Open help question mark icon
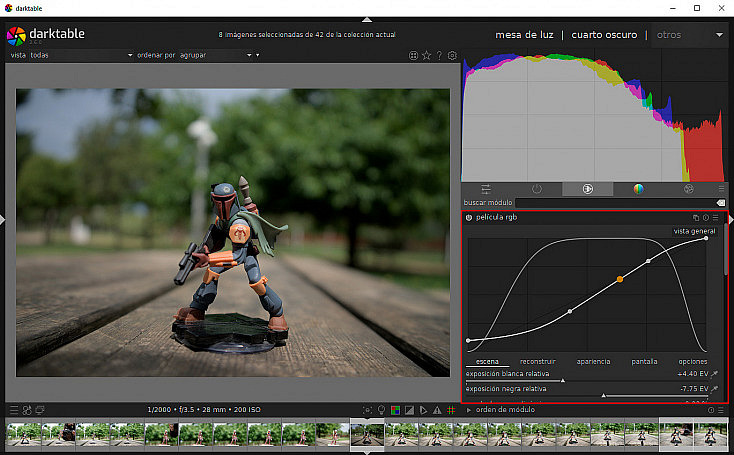This screenshot has height=455, width=734. [439, 55]
